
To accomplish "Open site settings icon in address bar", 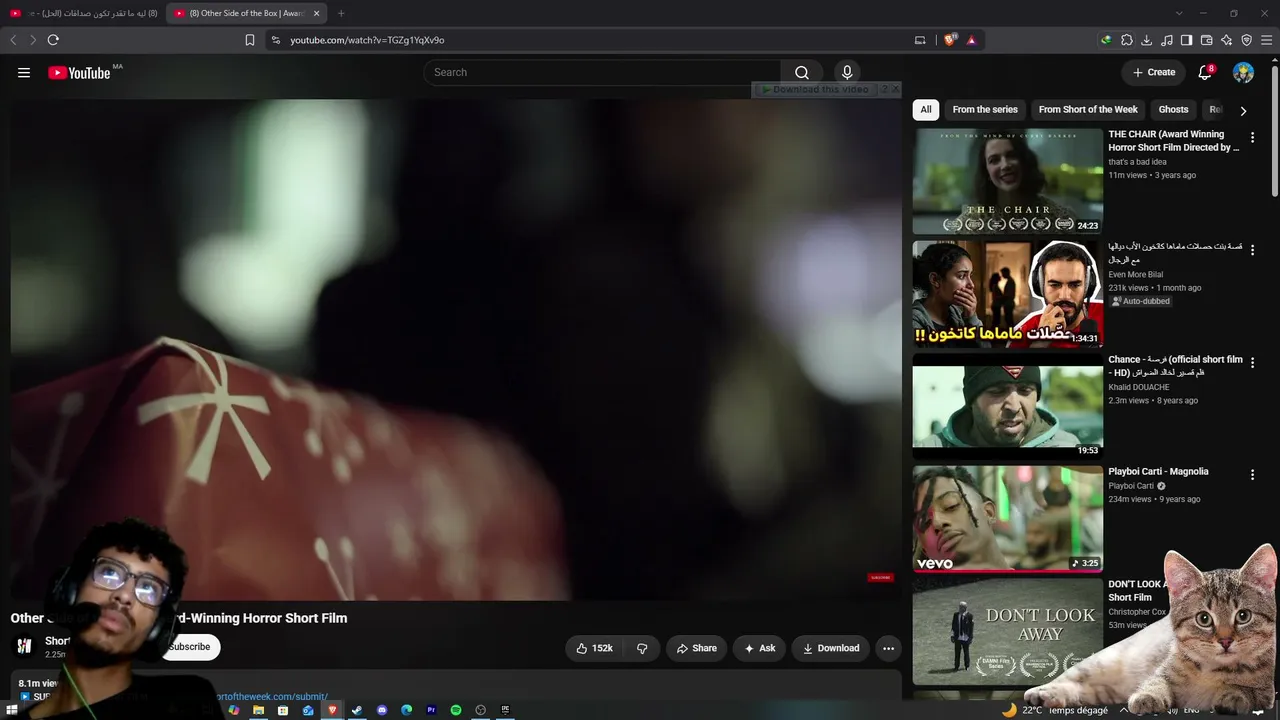I will (275, 40).
